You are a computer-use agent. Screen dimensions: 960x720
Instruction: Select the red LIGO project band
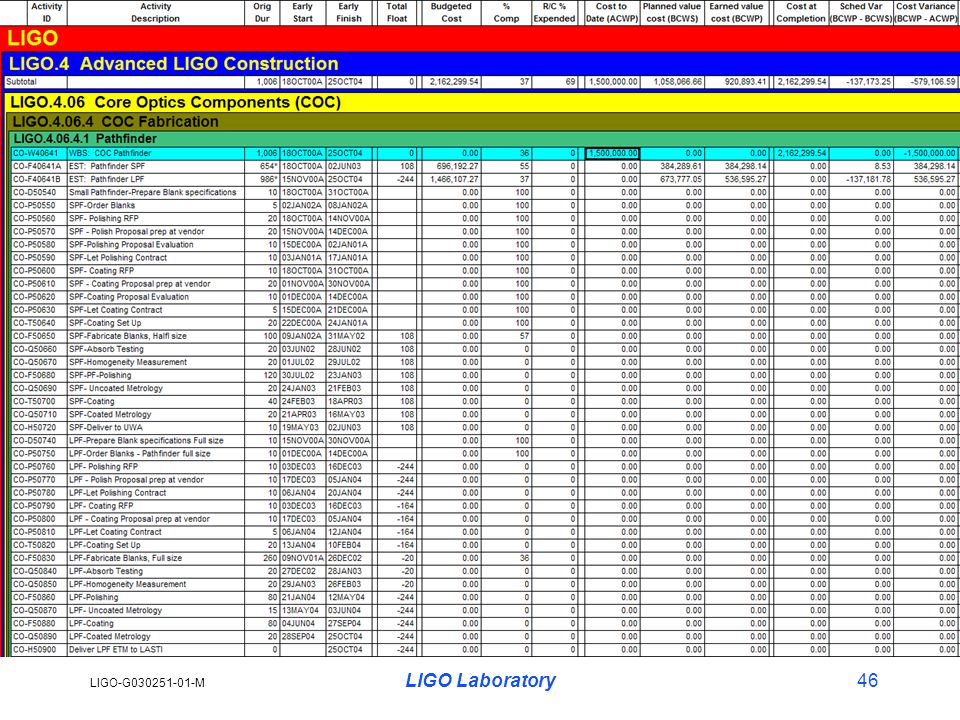pos(480,39)
